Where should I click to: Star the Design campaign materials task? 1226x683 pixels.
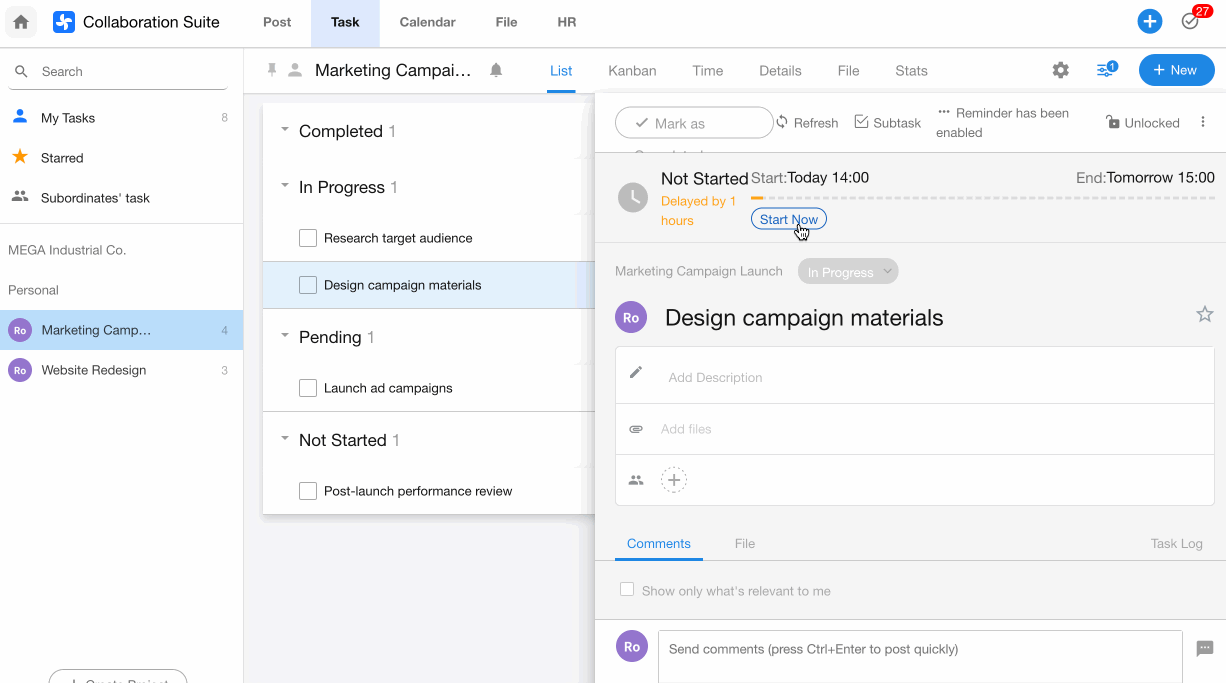pos(1204,315)
